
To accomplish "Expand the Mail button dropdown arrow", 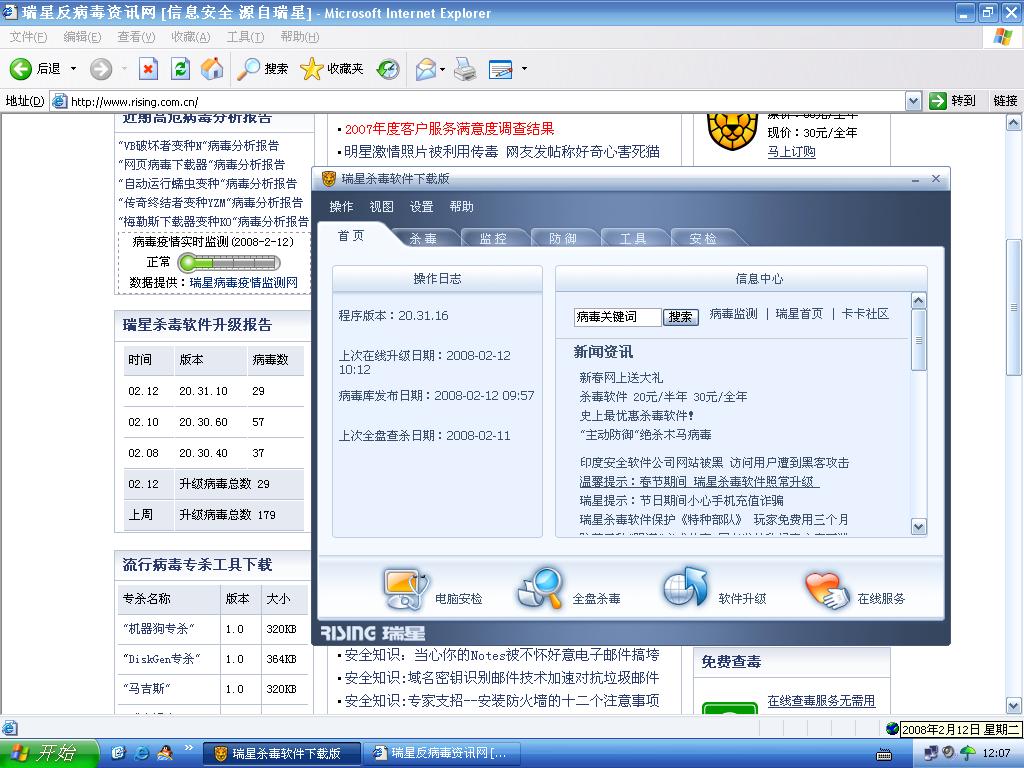I will click(x=443, y=69).
